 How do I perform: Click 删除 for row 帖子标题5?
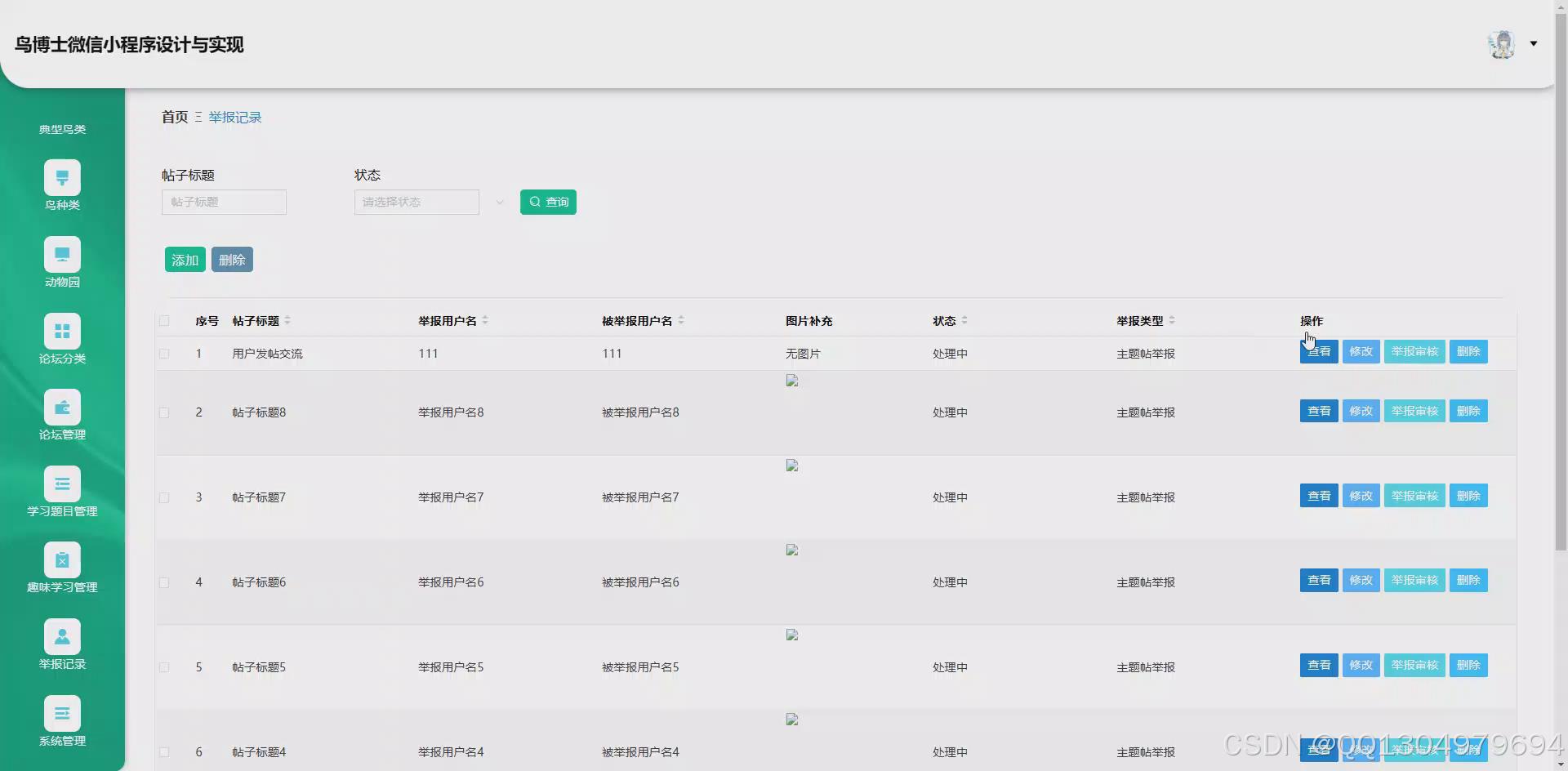coord(1468,666)
